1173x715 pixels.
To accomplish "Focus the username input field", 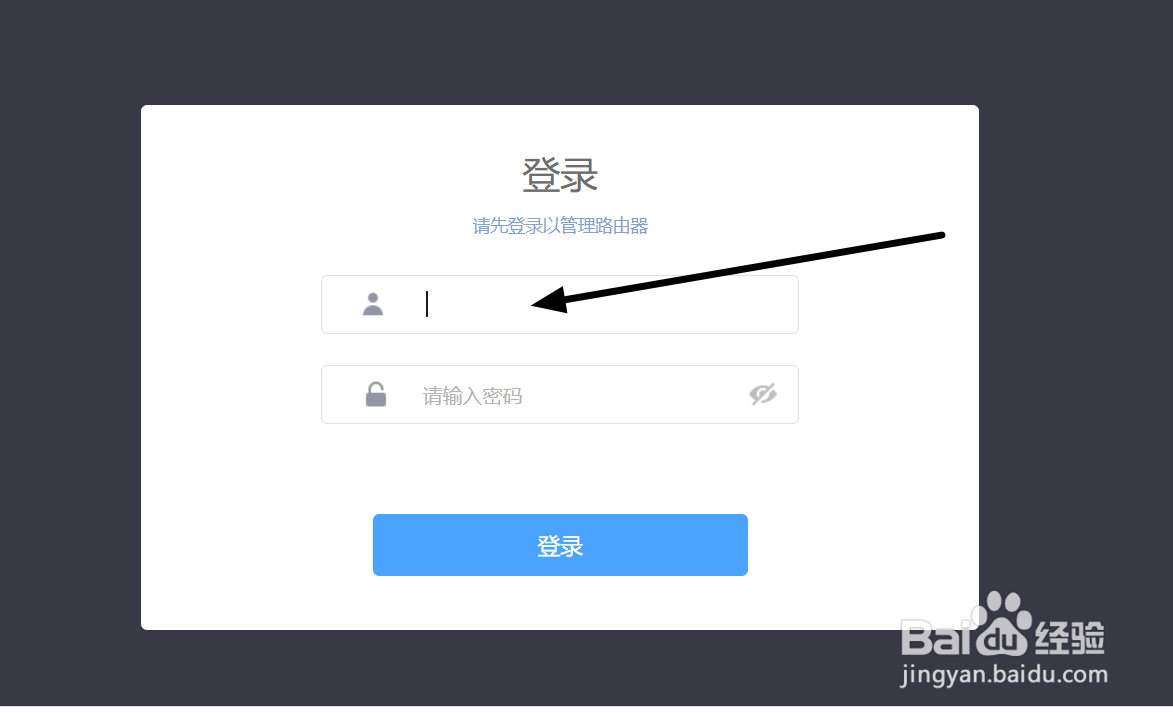I will pos(560,304).
